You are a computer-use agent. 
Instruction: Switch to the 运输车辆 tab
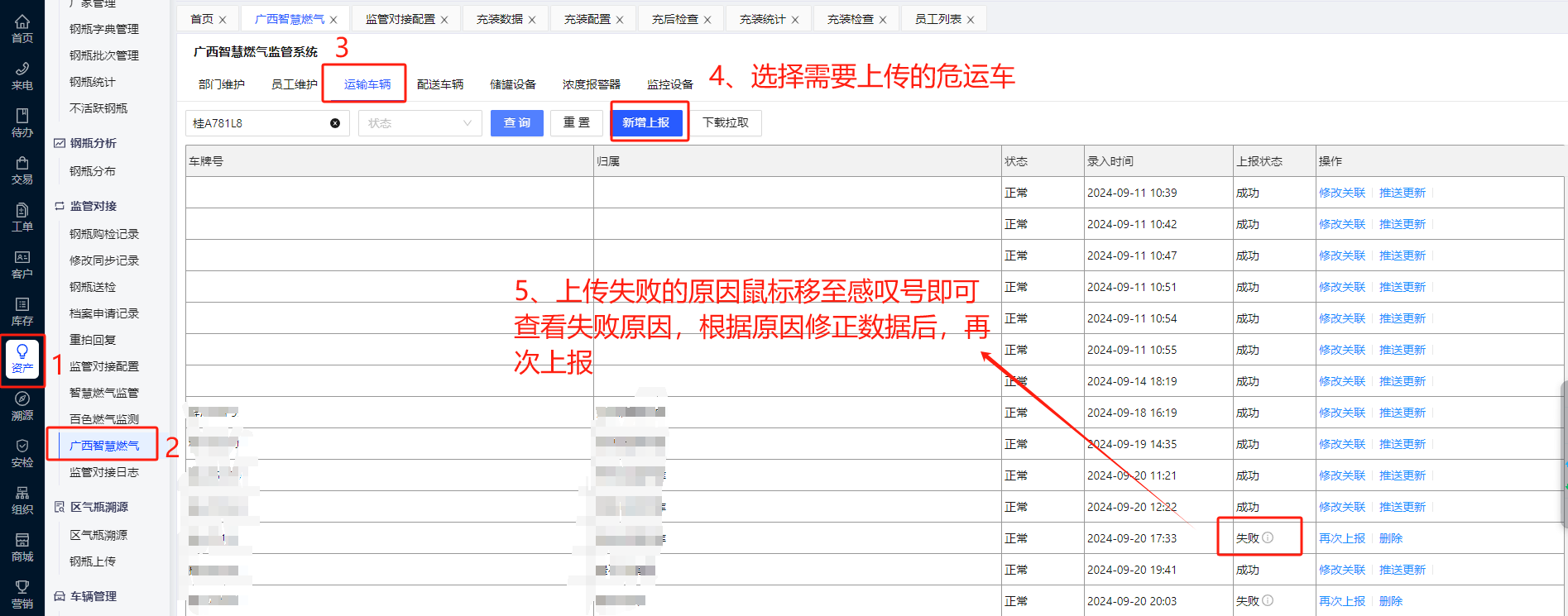[367, 84]
